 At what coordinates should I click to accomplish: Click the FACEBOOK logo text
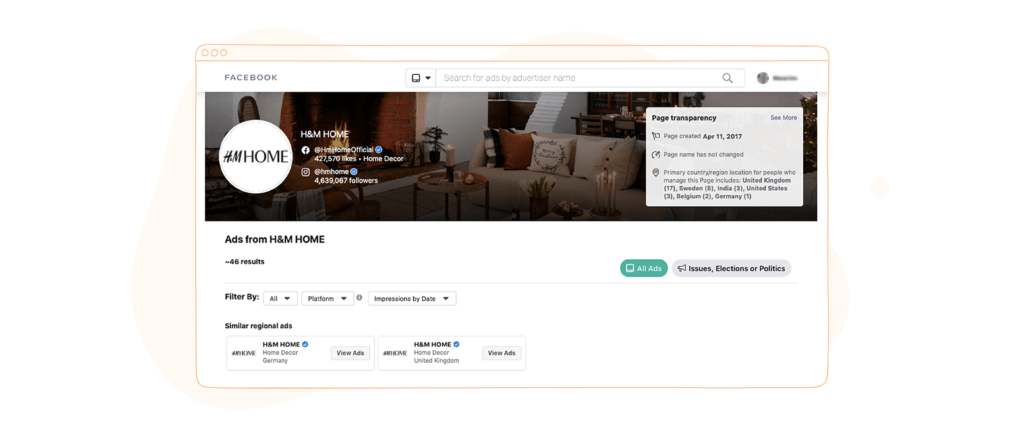(x=251, y=78)
